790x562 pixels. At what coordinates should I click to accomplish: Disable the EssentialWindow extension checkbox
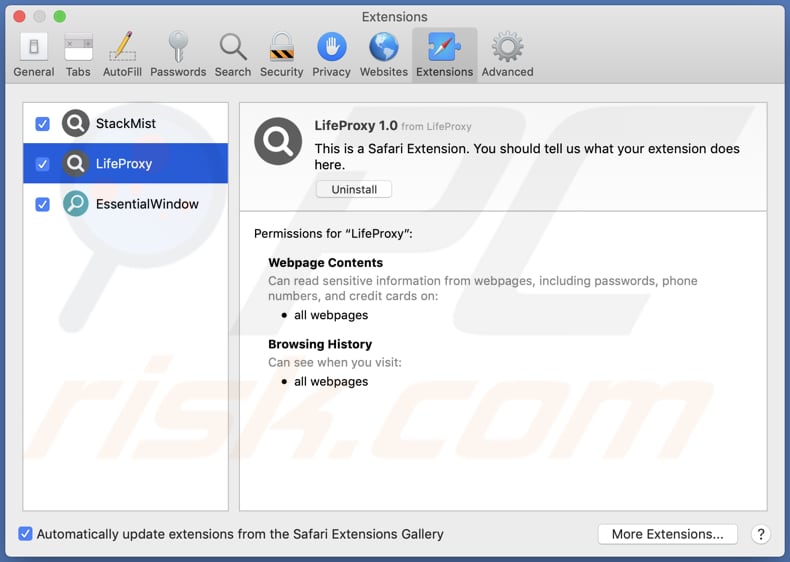[x=43, y=204]
